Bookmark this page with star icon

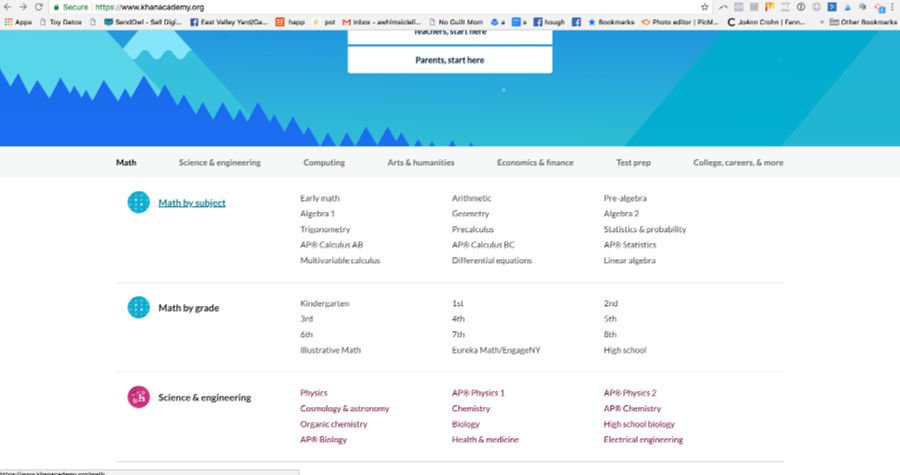pyautogui.click(x=705, y=7)
